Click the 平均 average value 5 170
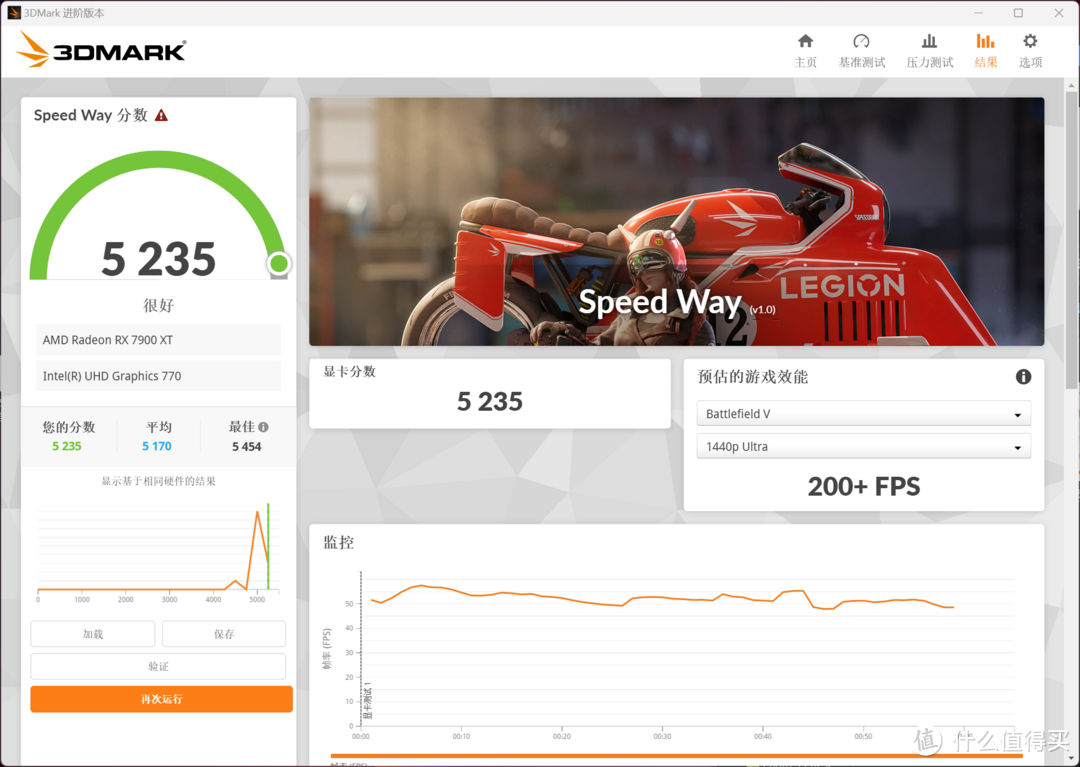The height and width of the screenshot is (767, 1080). (x=157, y=446)
